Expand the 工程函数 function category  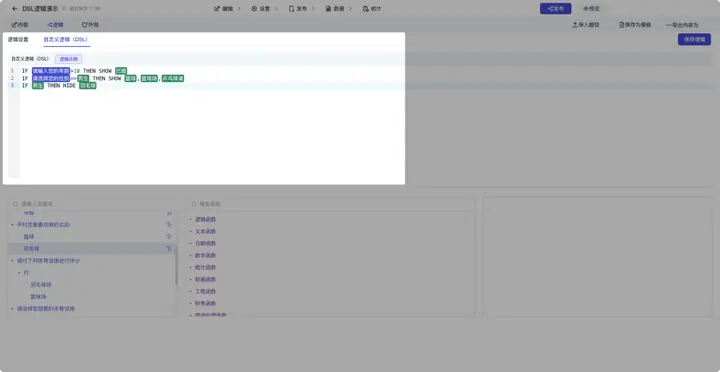point(191,291)
